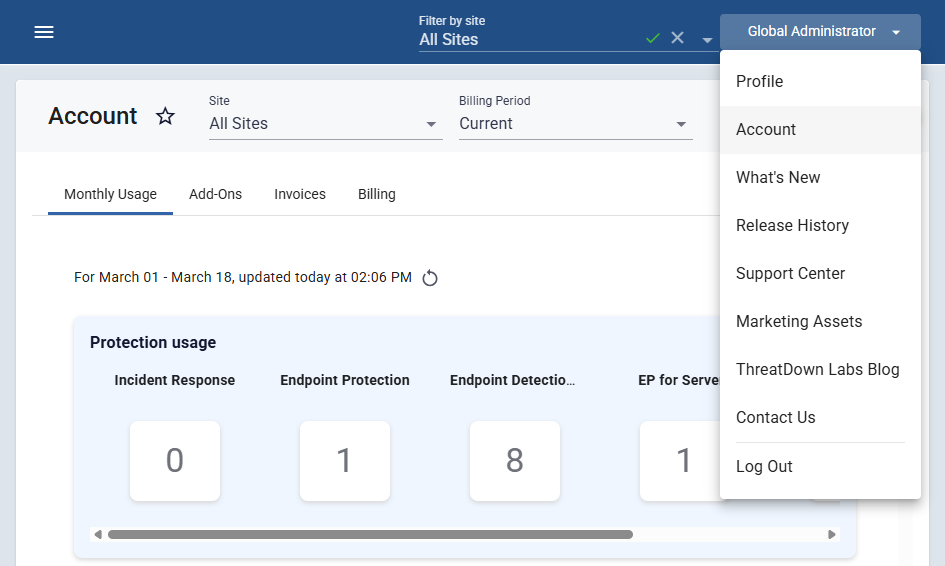The width and height of the screenshot is (945, 566).
Task: Open ThreatDown Labs Blog link
Action: click(817, 370)
